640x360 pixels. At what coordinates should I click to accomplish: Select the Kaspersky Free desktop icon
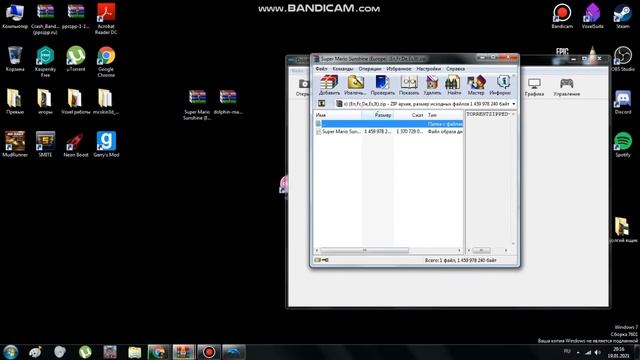(x=45, y=62)
